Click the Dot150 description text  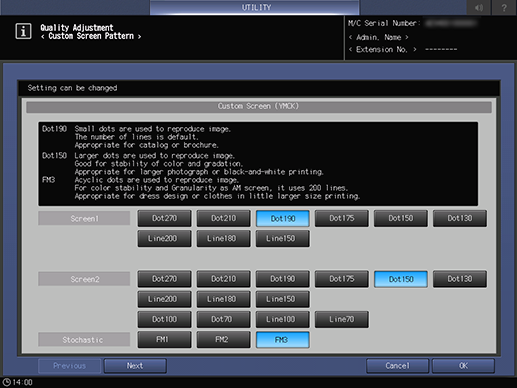click(x=199, y=164)
